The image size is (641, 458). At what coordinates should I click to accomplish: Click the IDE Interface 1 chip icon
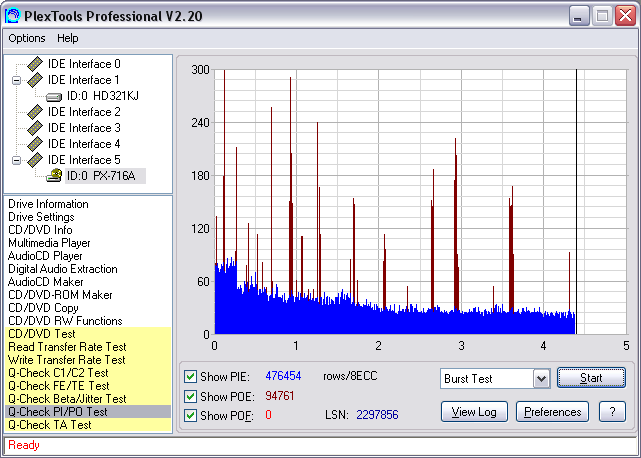[35, 80]
